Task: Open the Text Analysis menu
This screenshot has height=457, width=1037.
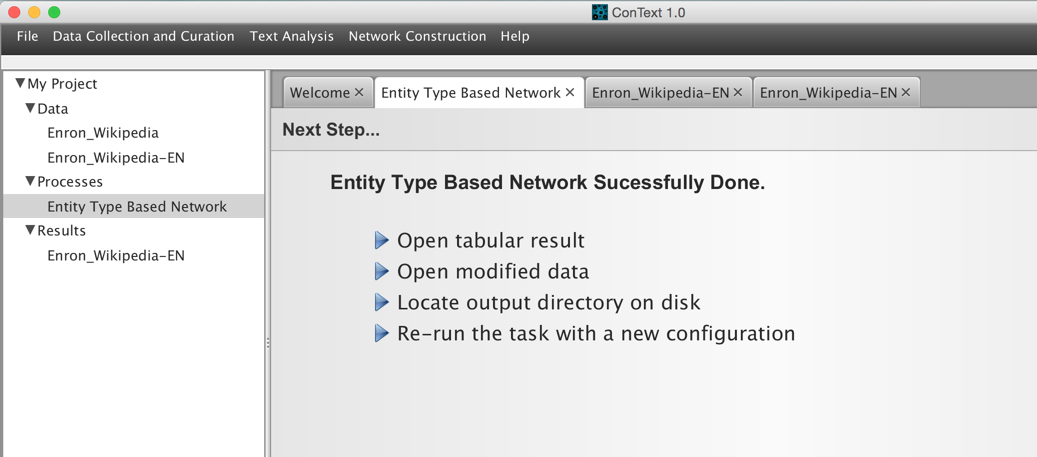Action: point(292,36)
